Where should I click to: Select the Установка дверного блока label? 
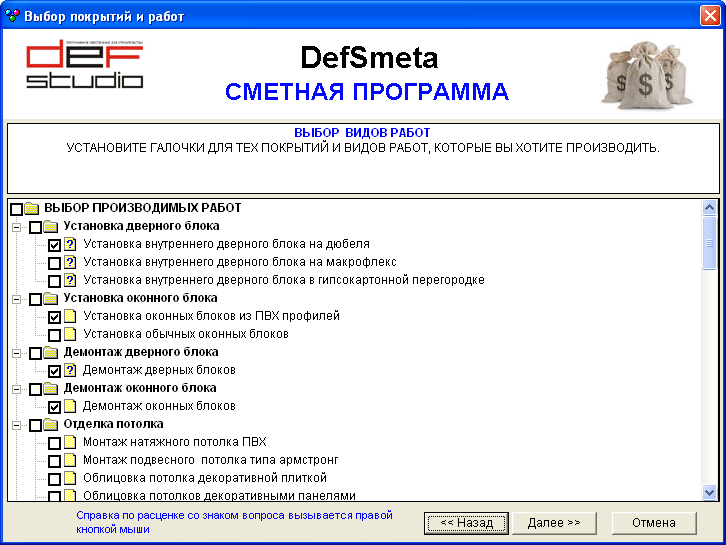(x=141, y=226)
